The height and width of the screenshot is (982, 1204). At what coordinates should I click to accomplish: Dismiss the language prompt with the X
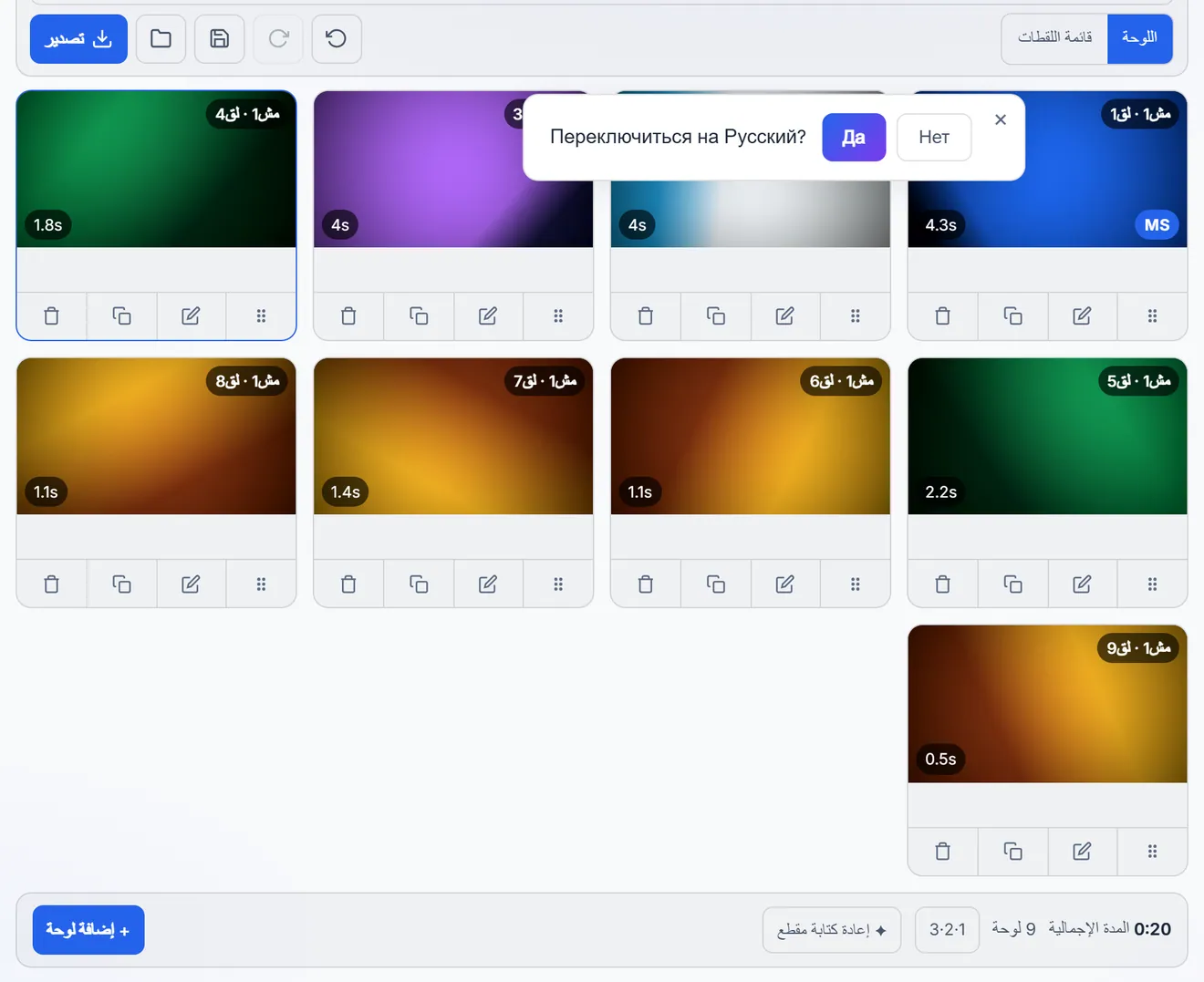click(1001, 119)
